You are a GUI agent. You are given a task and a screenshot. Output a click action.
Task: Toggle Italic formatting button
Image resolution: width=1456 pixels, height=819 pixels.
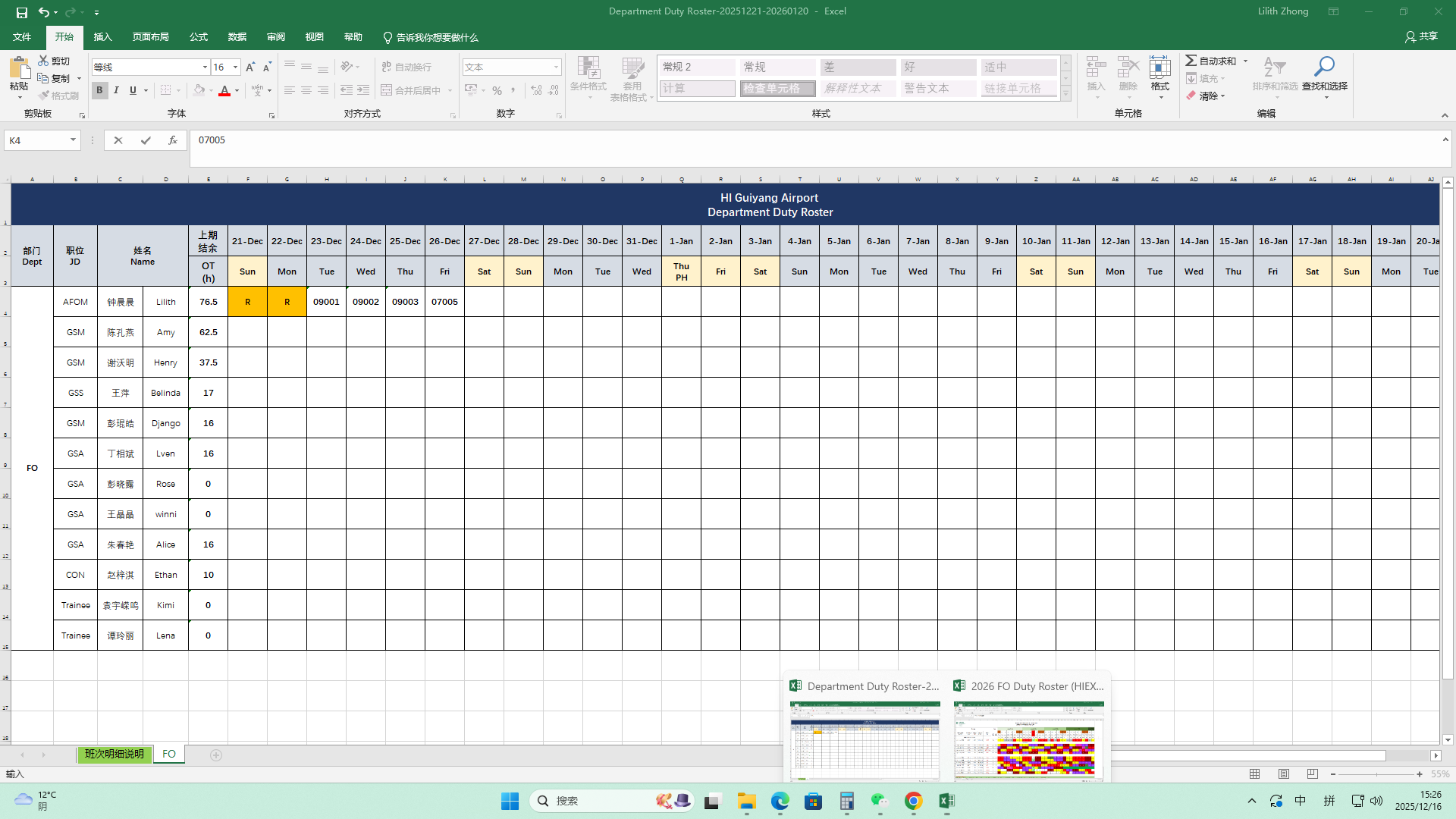[x=116, y=90]
